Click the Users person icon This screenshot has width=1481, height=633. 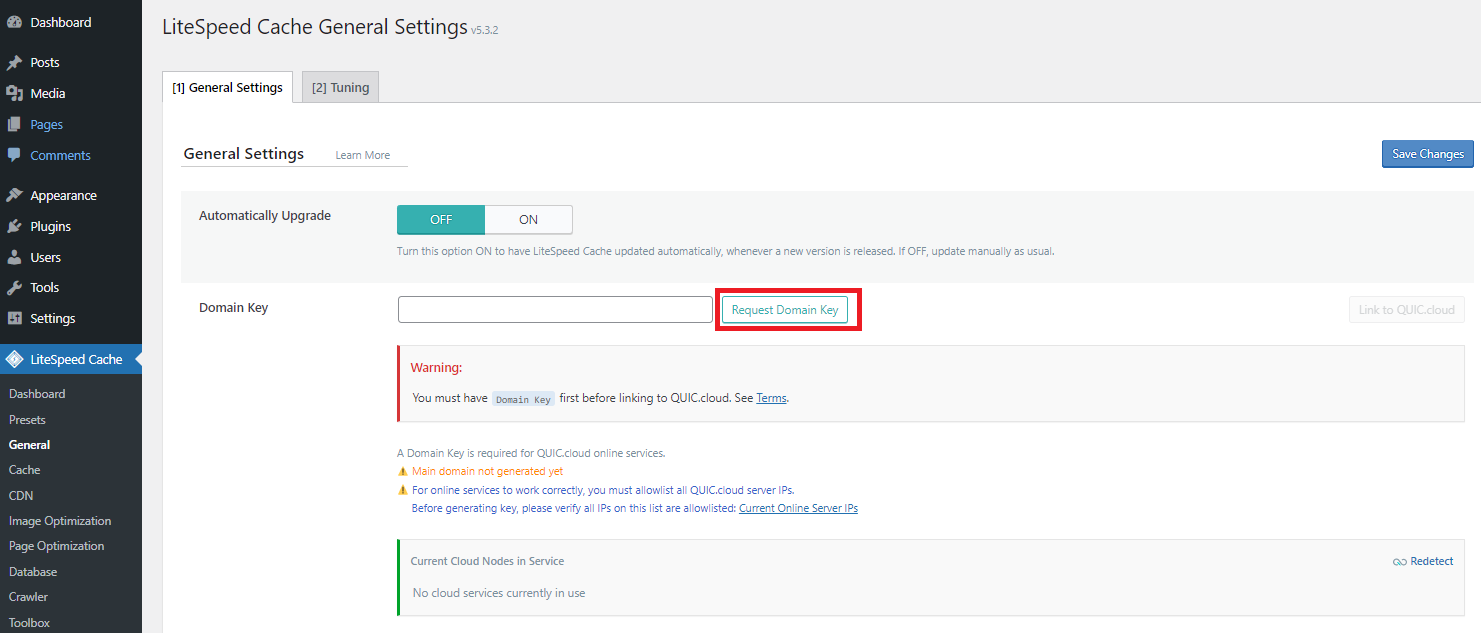14,257
